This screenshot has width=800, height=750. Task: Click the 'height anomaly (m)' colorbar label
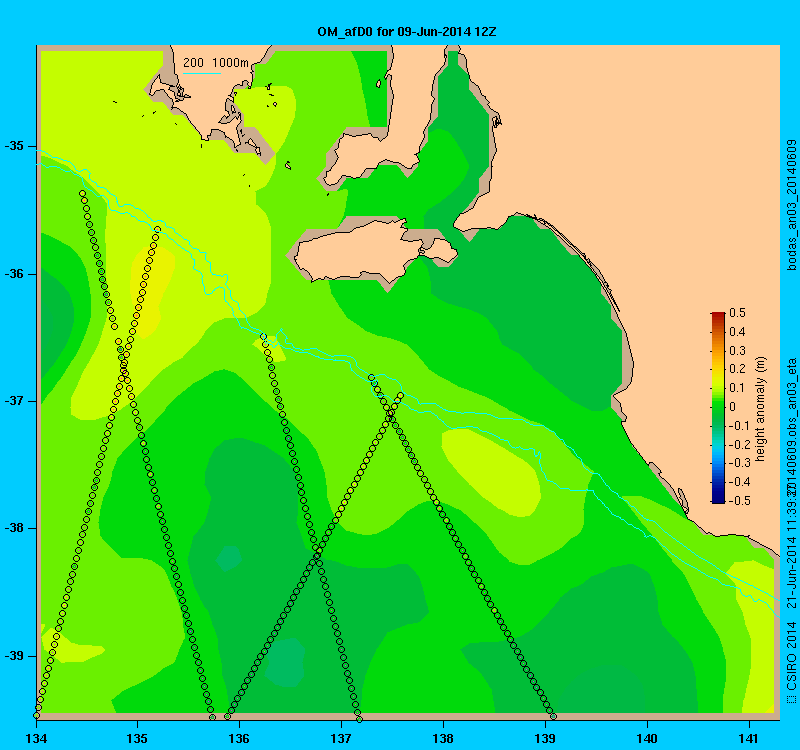[760, 409]
